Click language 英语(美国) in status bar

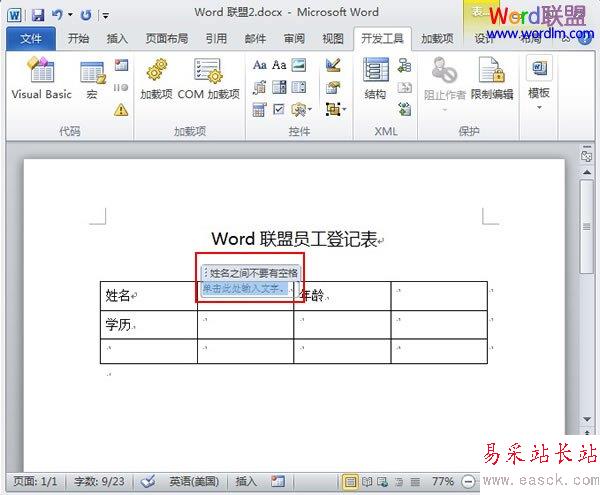194,481
